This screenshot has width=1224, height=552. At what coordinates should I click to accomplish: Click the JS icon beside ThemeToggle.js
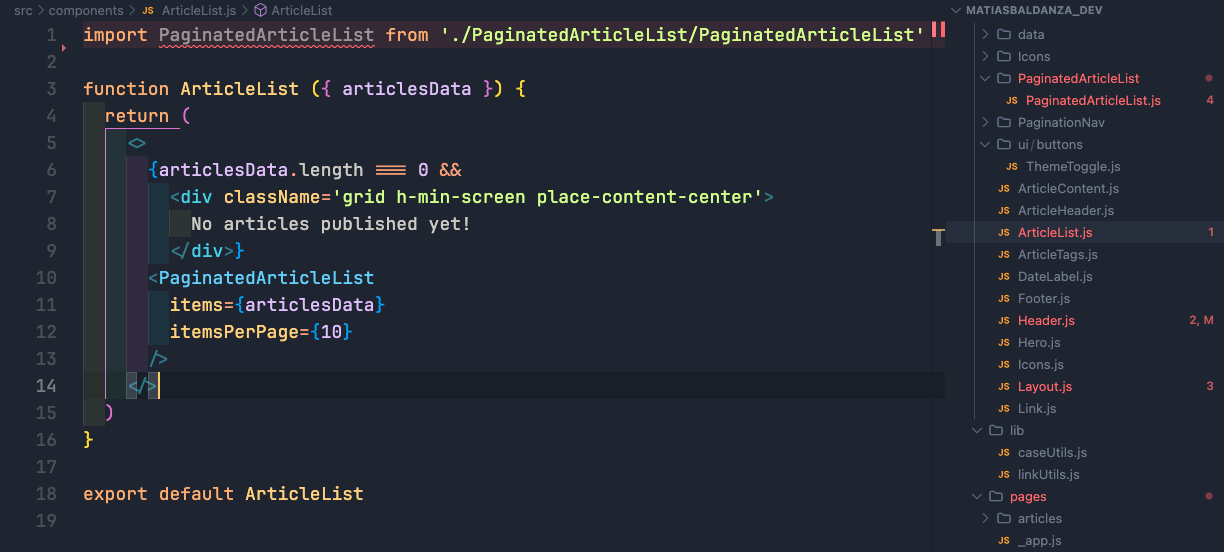click(1012, 167)
